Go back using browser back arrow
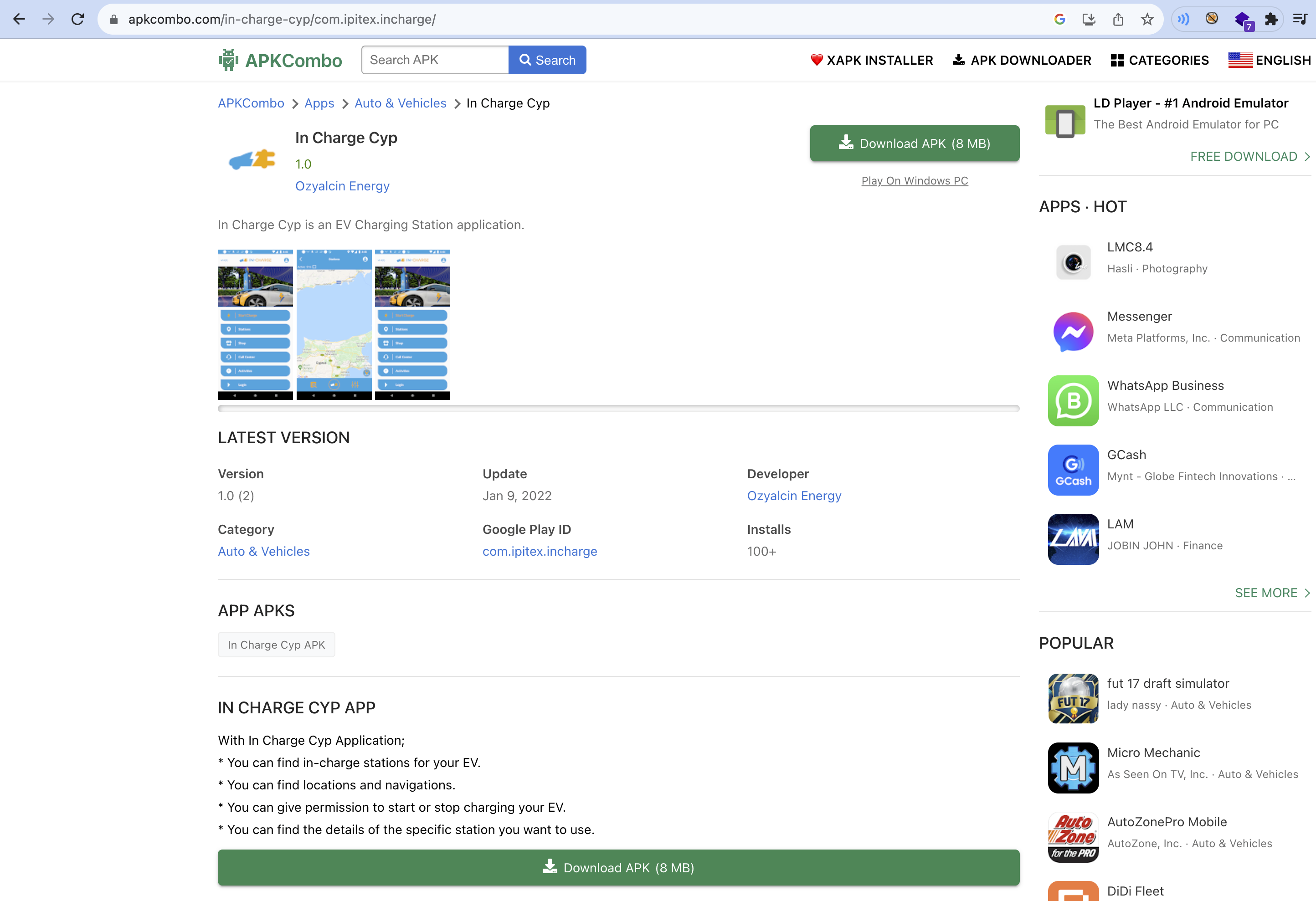Screen dimensions: 1316x901 [x=19, y=19]
